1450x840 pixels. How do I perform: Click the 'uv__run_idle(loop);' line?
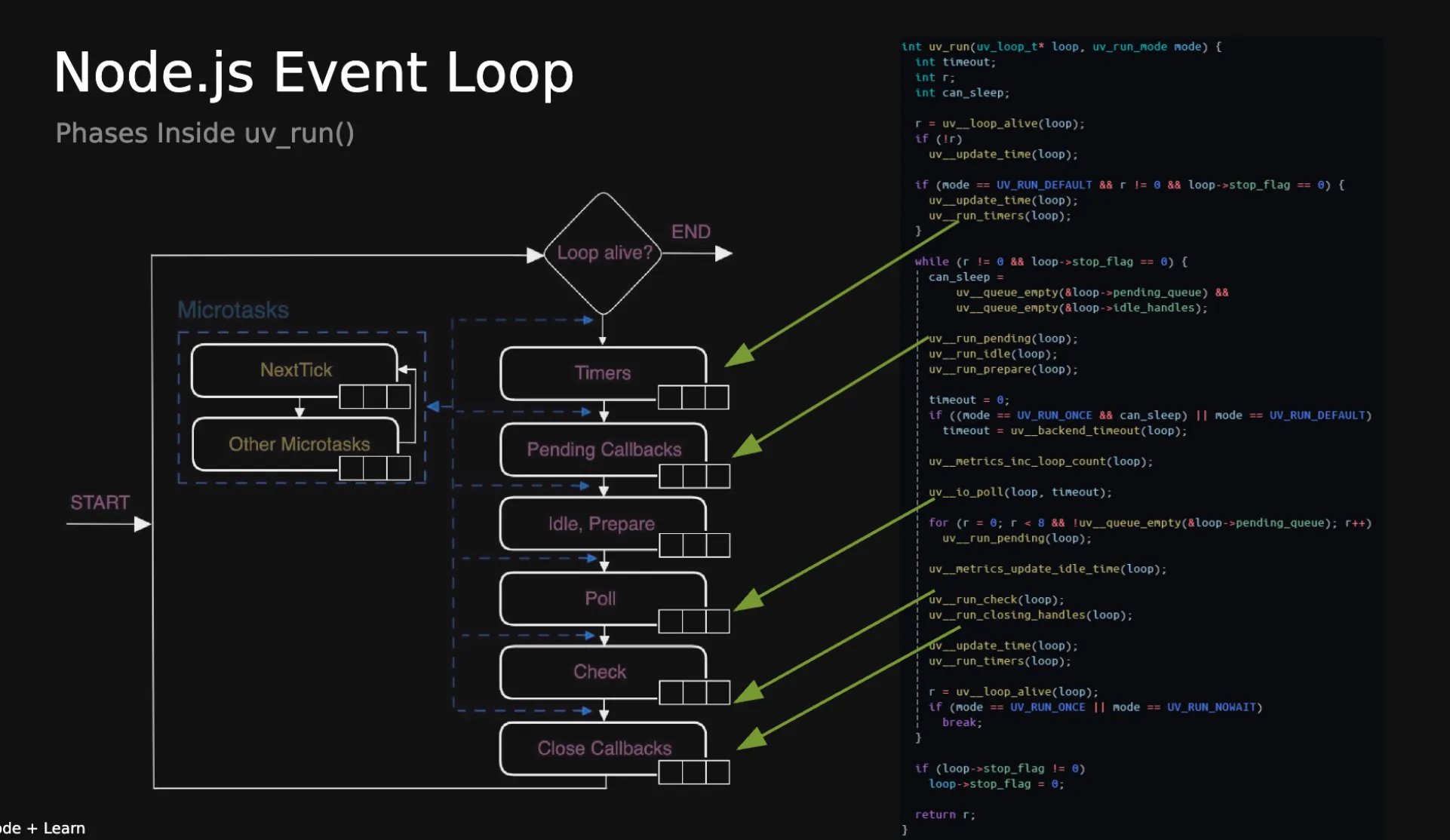[x=993, y=354]
